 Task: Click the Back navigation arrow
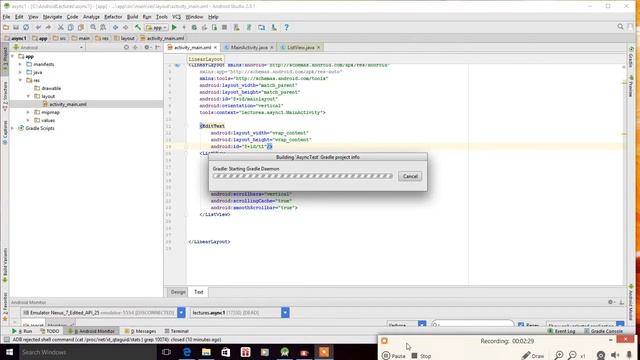tap(116, 27)
